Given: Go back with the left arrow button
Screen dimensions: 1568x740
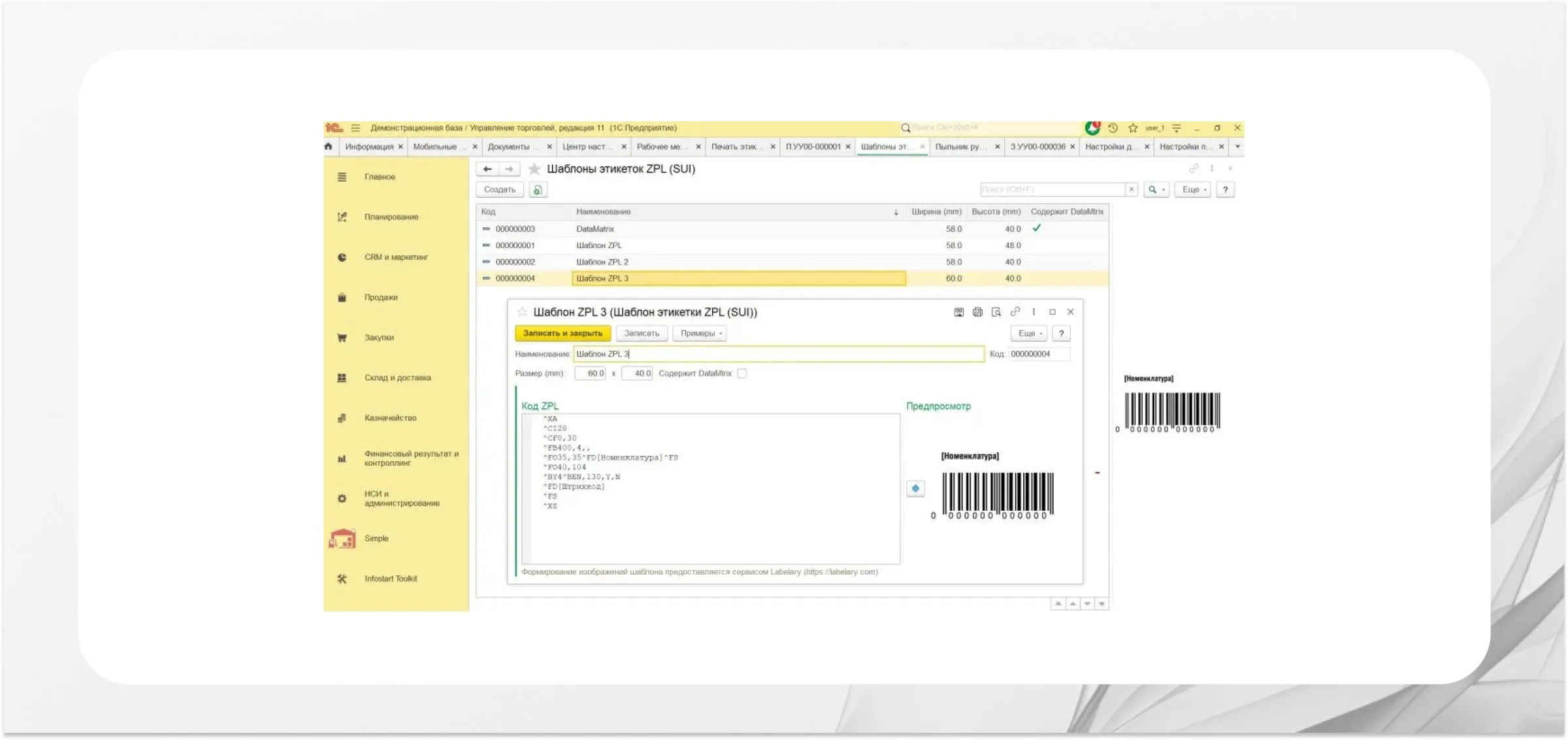Looking at the screenshot, I should point(487,169).
